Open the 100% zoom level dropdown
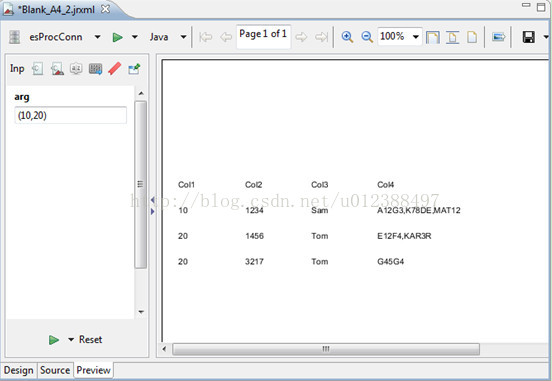The image size is (552, 381). tap(416, 37)
